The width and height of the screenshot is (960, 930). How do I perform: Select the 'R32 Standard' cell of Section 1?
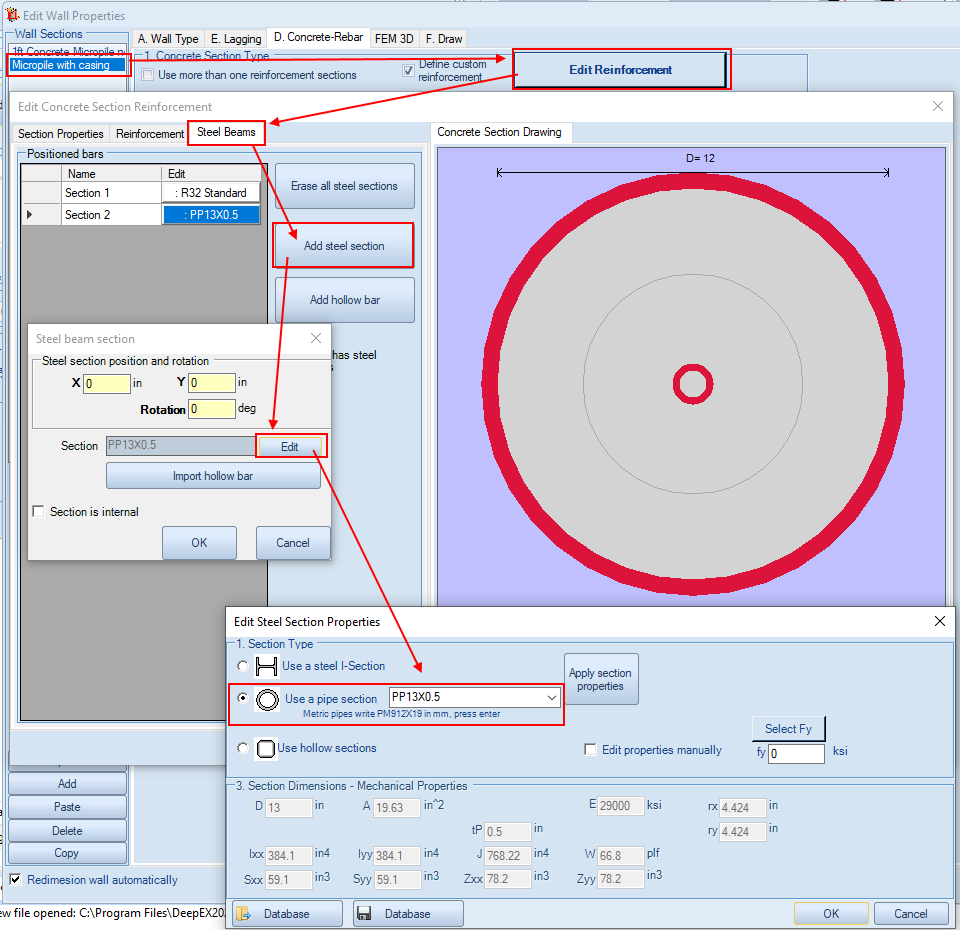211,193
